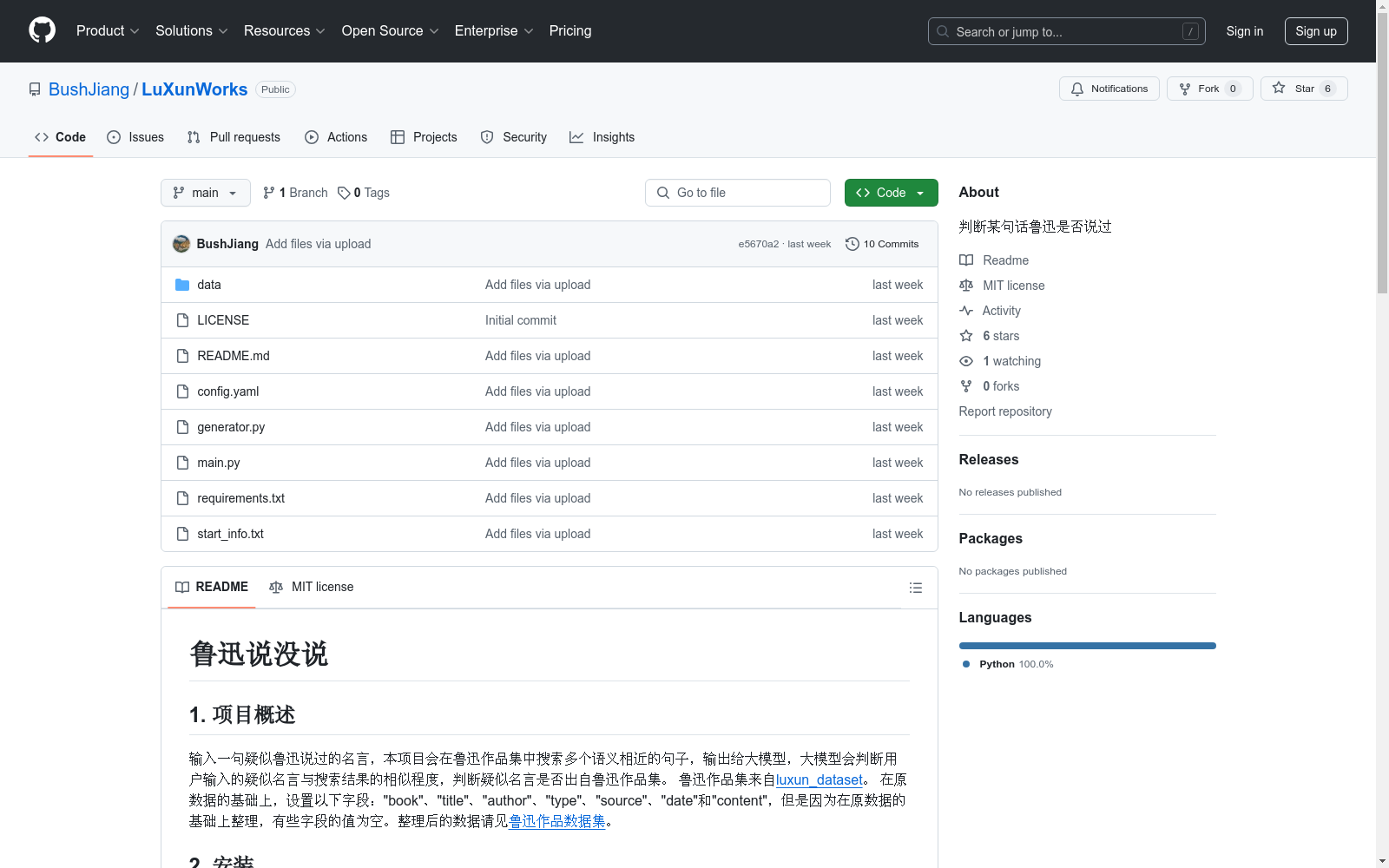The height and width of the screenshot is (868, 1389).
Task: Click the Sign in link
Action: click(x=1244, y=31)
